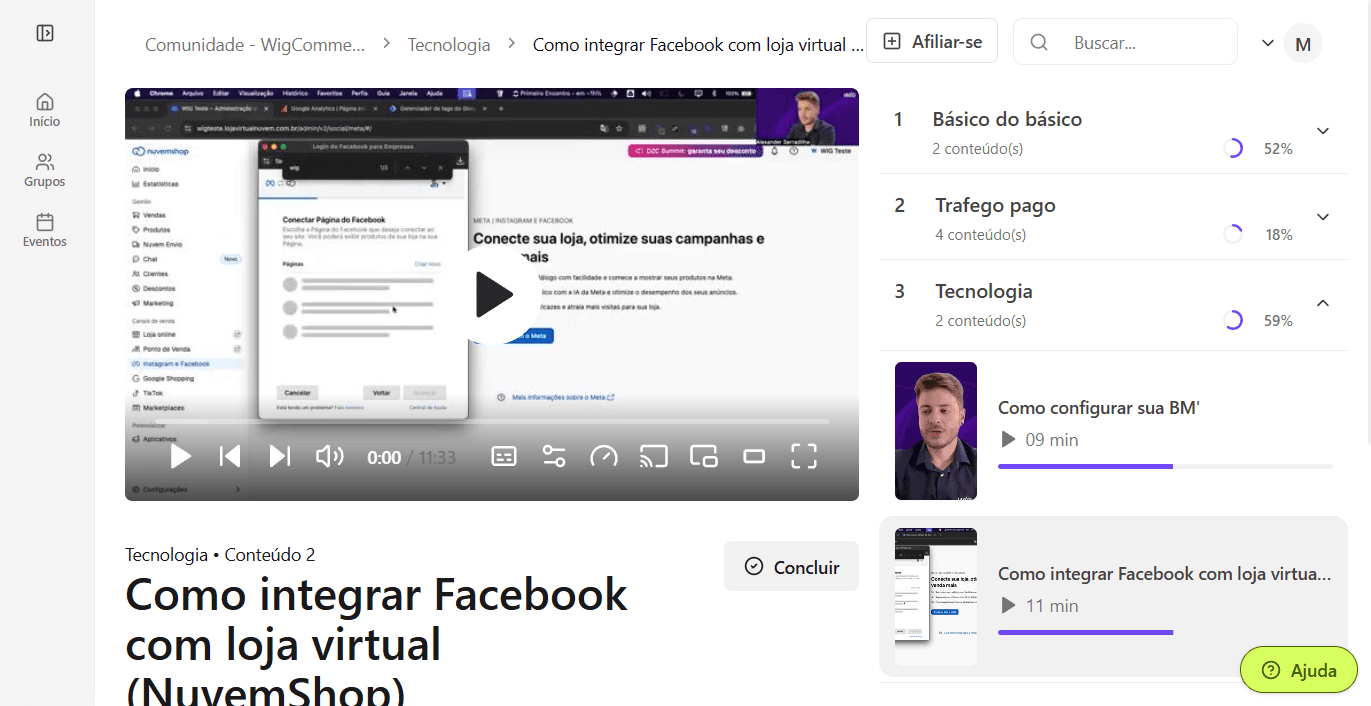Screen dimensions: 1371x706
Task: Click the 4 conteúdo(s) text
Action: coord(980,234)
